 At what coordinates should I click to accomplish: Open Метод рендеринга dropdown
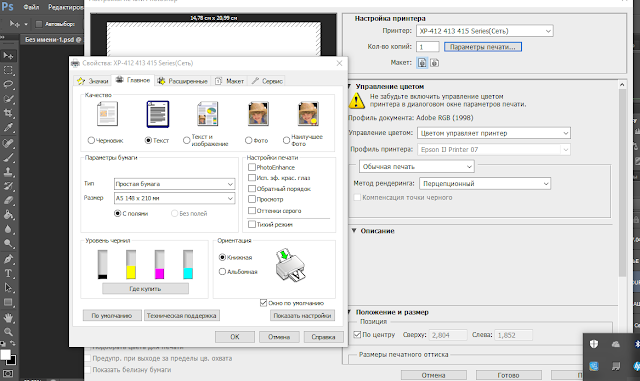tap(485, 184)
